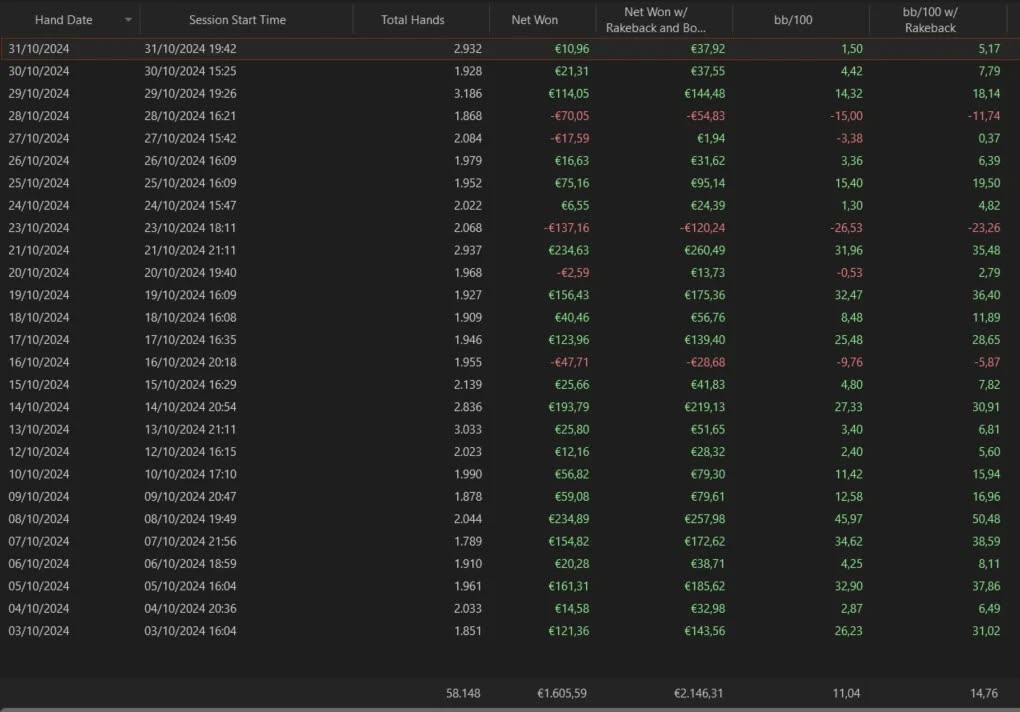Open the Hand Date column dropdown
1020x712 pixels.
128,19
